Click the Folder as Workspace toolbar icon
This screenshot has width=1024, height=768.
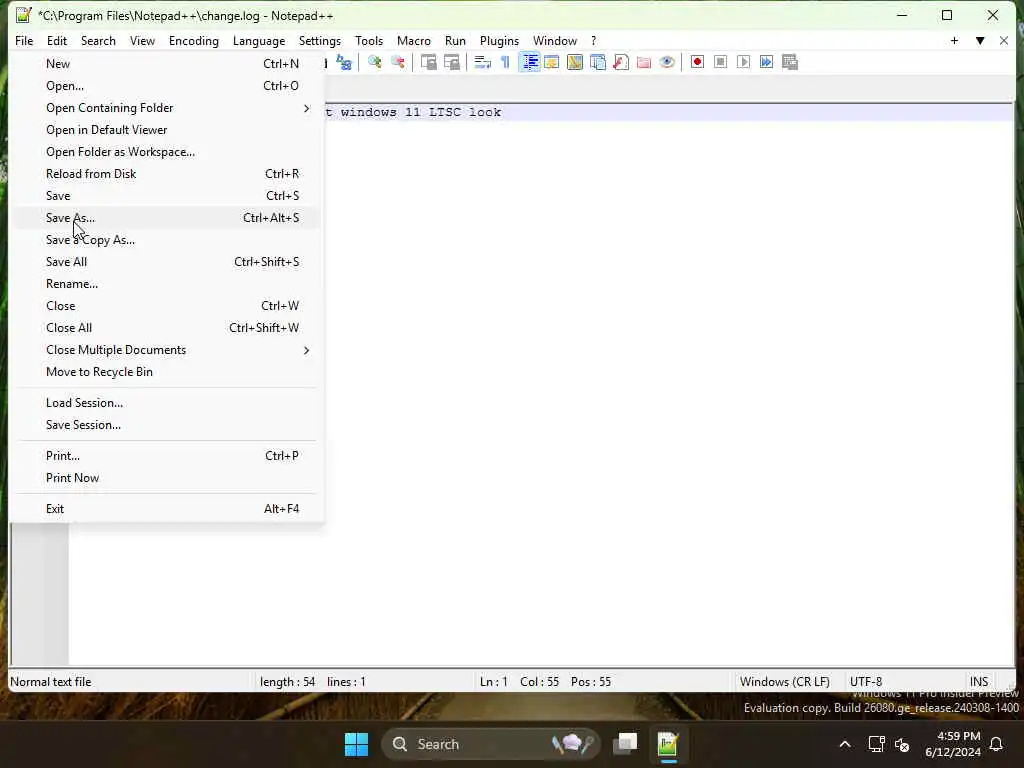click(644, 62)
